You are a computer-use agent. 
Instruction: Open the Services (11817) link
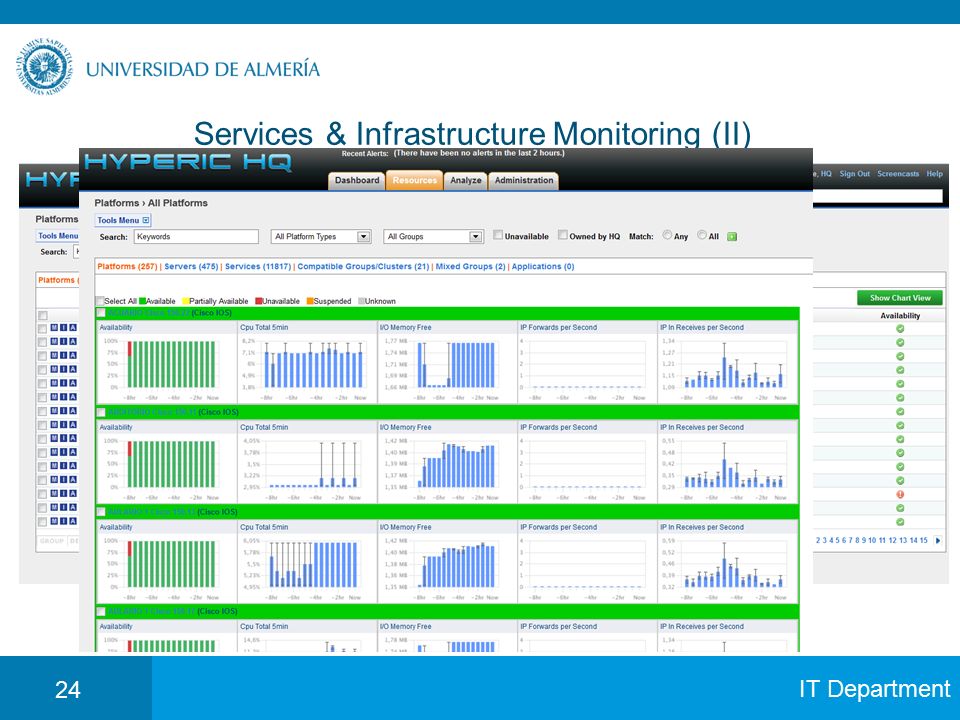[258, 266]
